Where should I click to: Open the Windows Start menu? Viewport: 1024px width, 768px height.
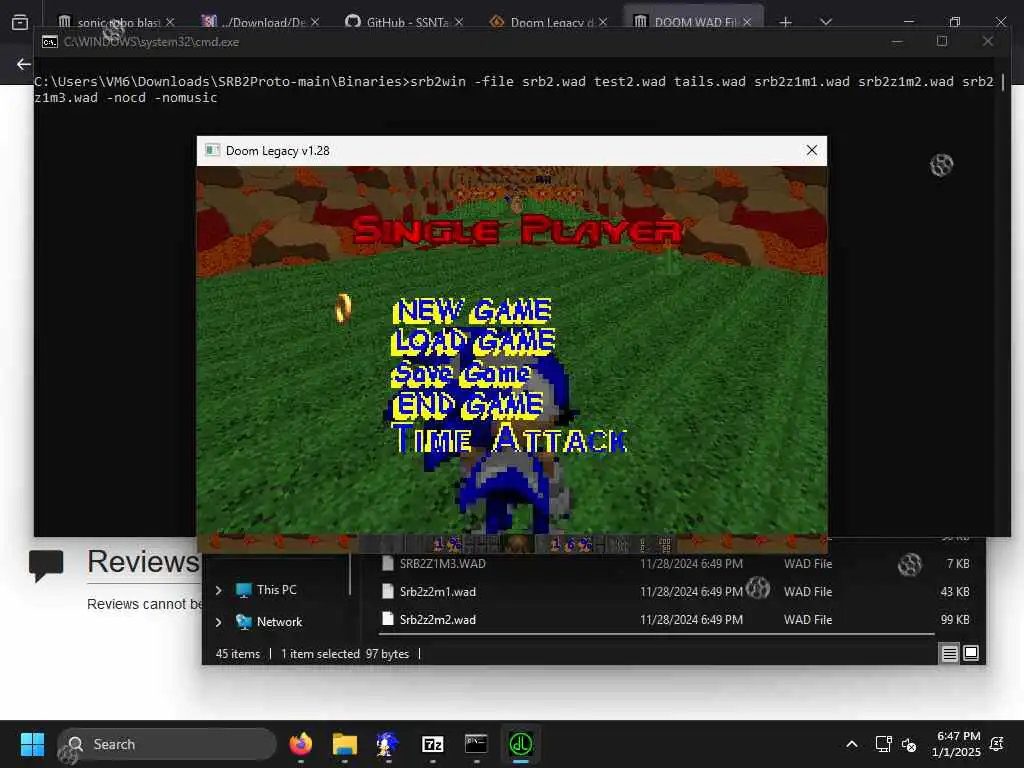pyautogui.click(x=32, y=744)
